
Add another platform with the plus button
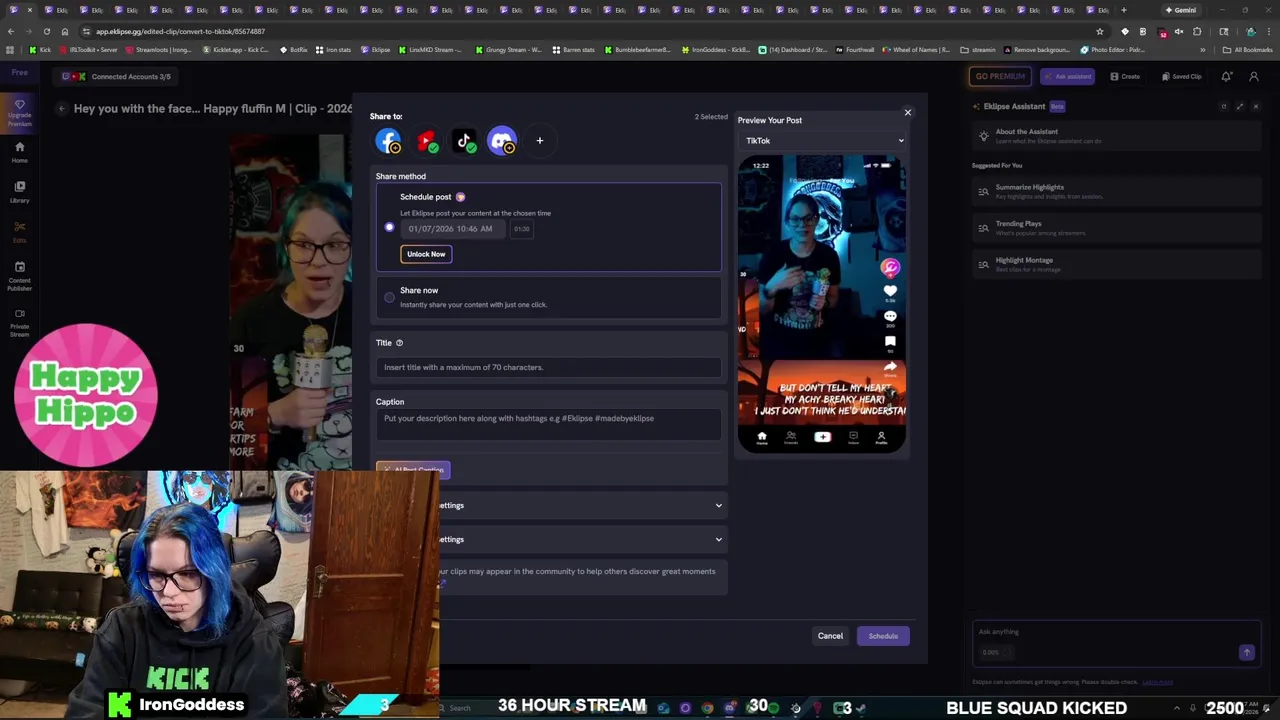[x=540, y=141]
